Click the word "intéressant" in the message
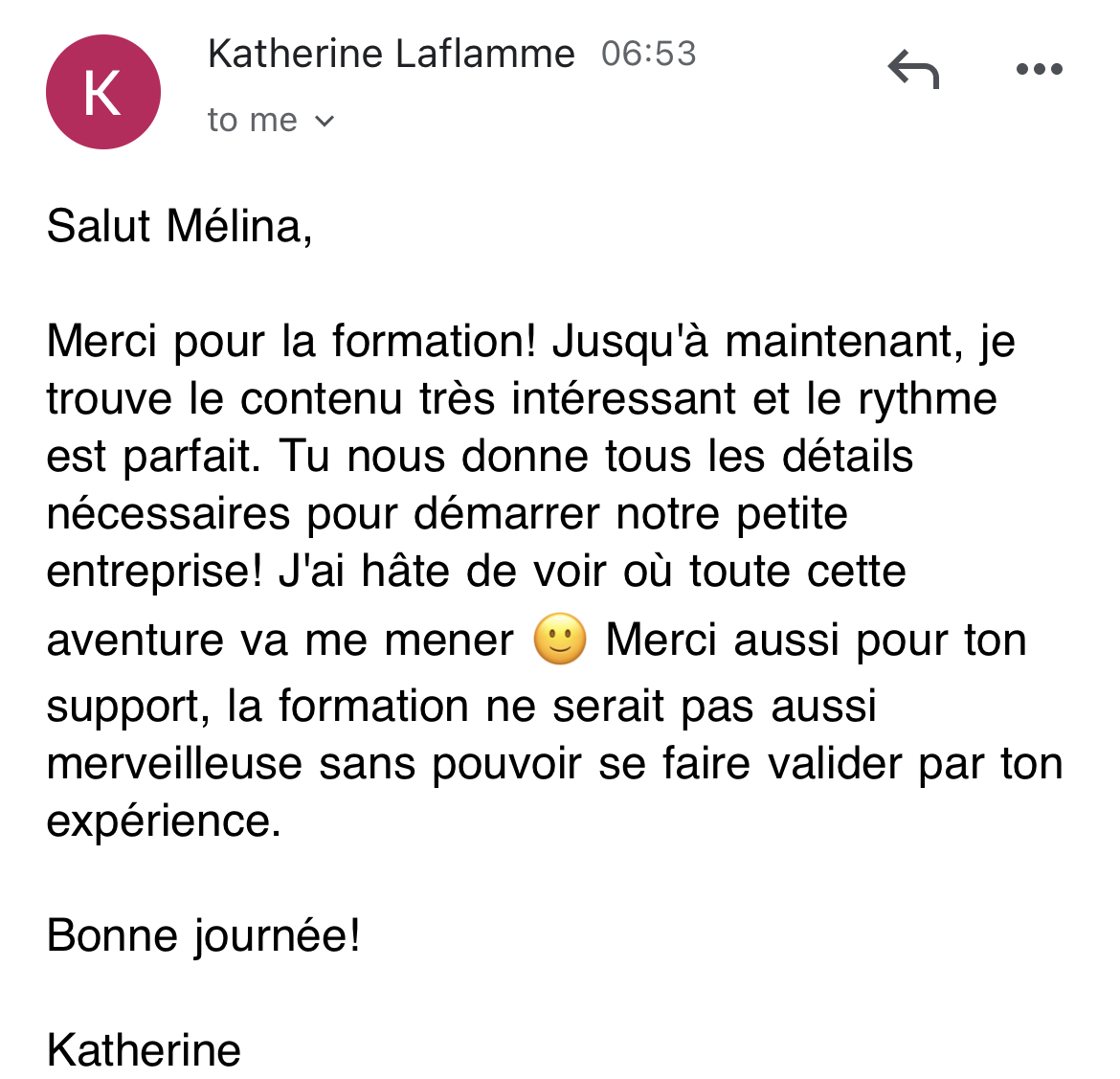1120x1079 pixels. (x=623, y=399)
